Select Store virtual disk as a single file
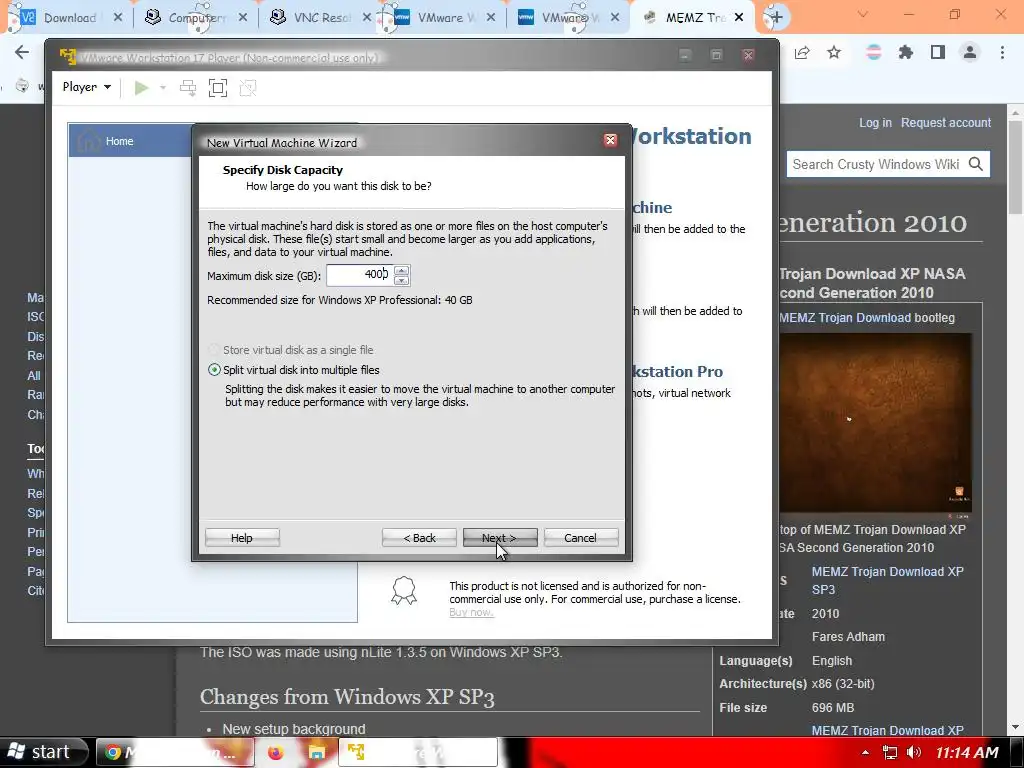The width and height of the screenshot is (1024, 768). (x=291, y=350)
